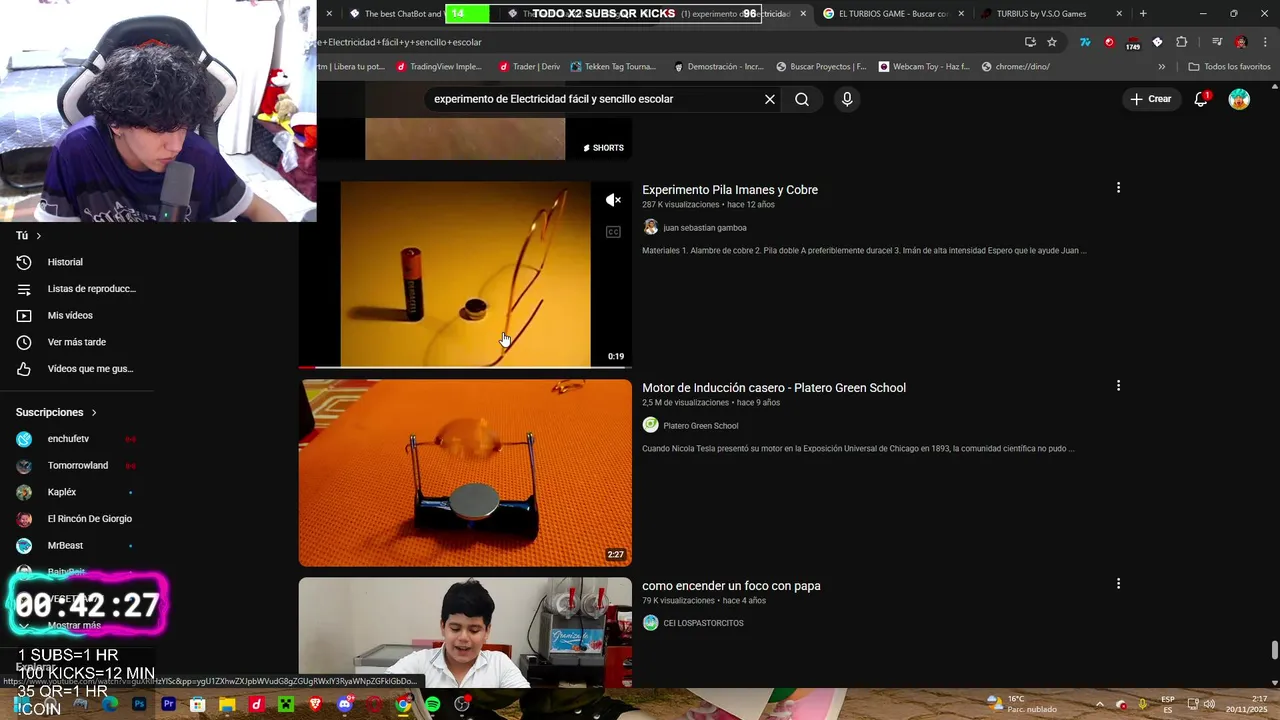Screen dimensions: 1280x720
Task: Click the Historial clock icon
Action: click(x=25, y=262)
